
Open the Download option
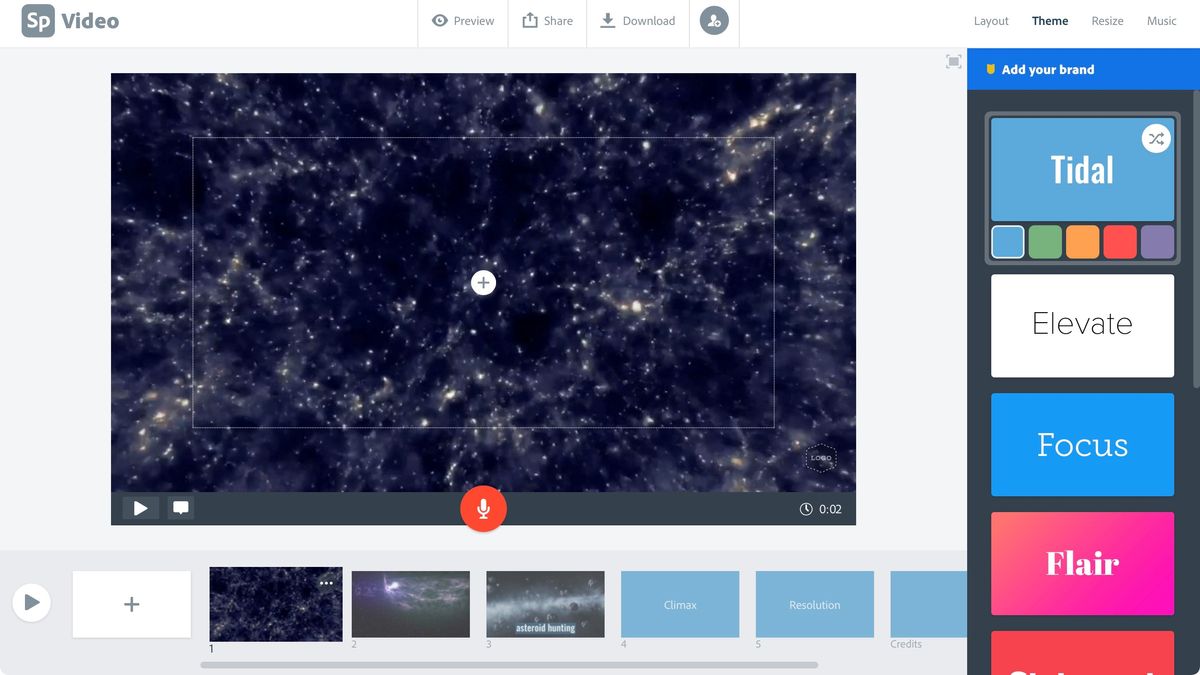pyautogui.click(x=637, y=20)
